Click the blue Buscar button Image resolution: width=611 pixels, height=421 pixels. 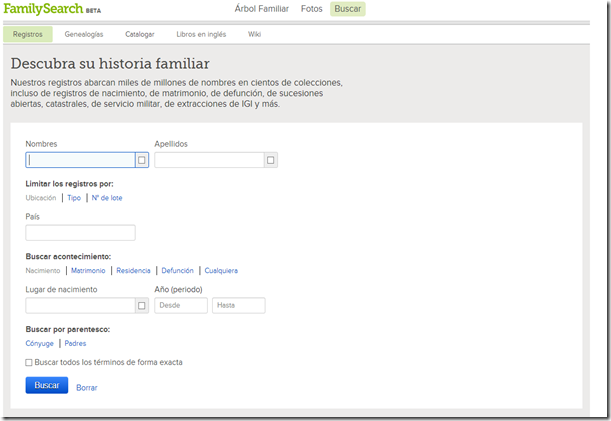pos(47,385)
